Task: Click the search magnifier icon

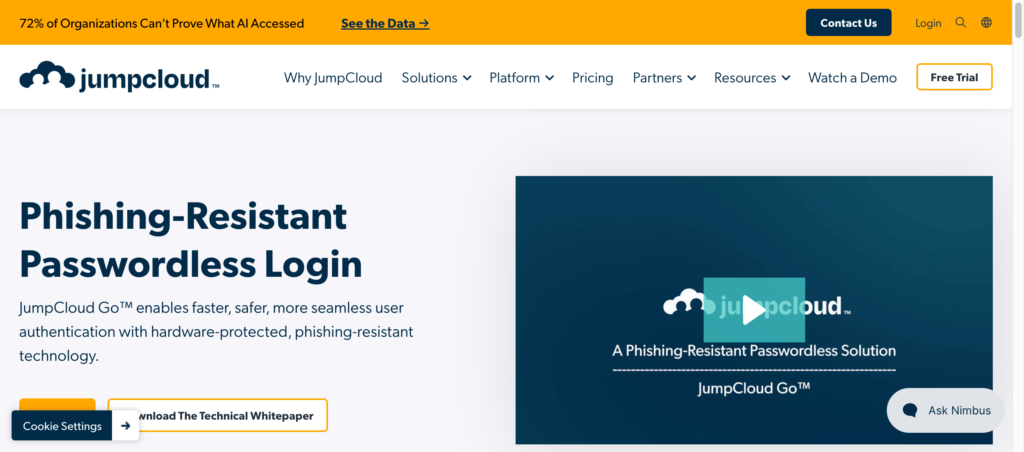Action: pyautogui.click(x=960, y=23)
